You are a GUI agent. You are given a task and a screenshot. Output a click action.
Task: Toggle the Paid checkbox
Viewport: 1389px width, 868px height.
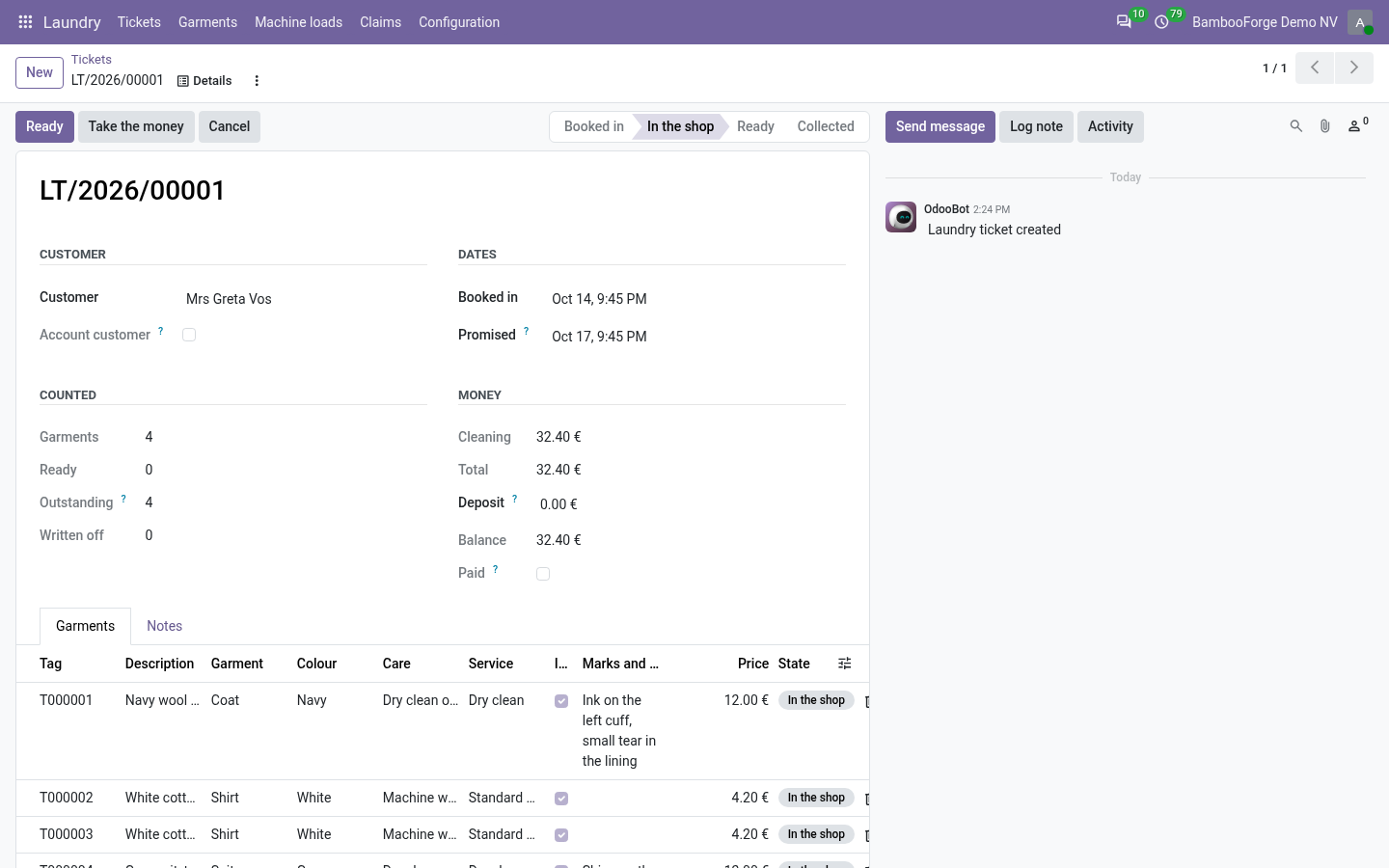[543, 574]
